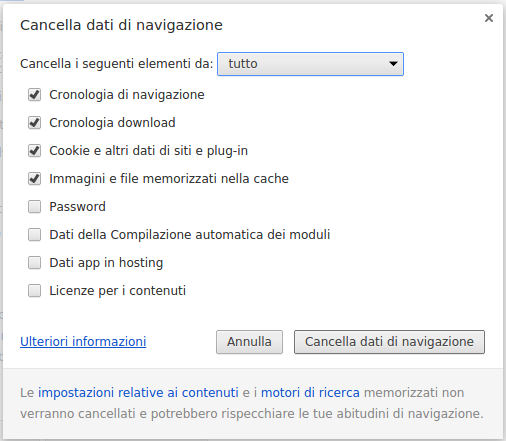Tick the Password checkbox
Viewport: 506px width, 441px height.
35,207
